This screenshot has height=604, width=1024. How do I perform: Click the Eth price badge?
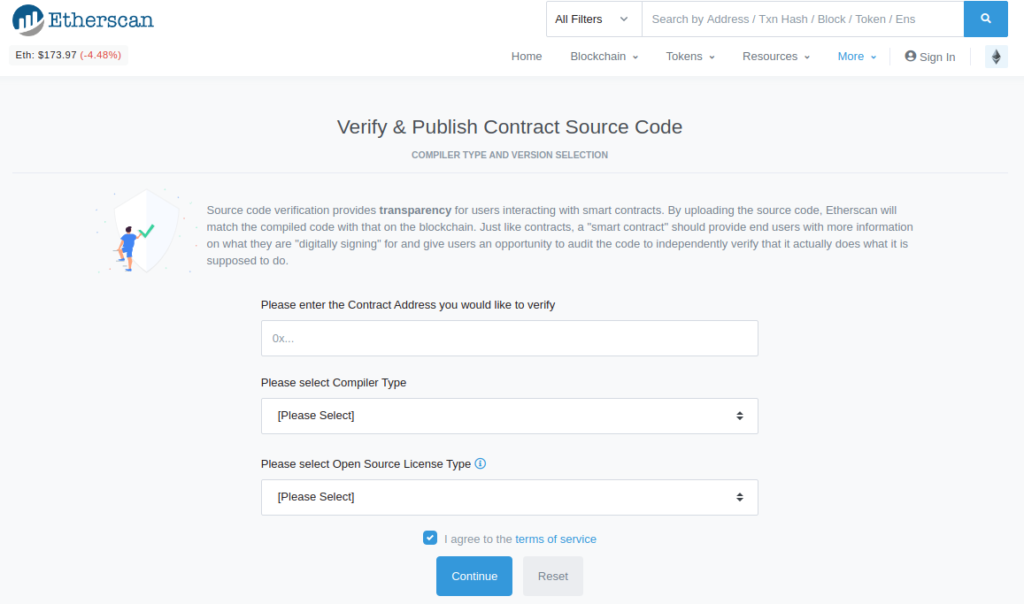click(67, 56)
